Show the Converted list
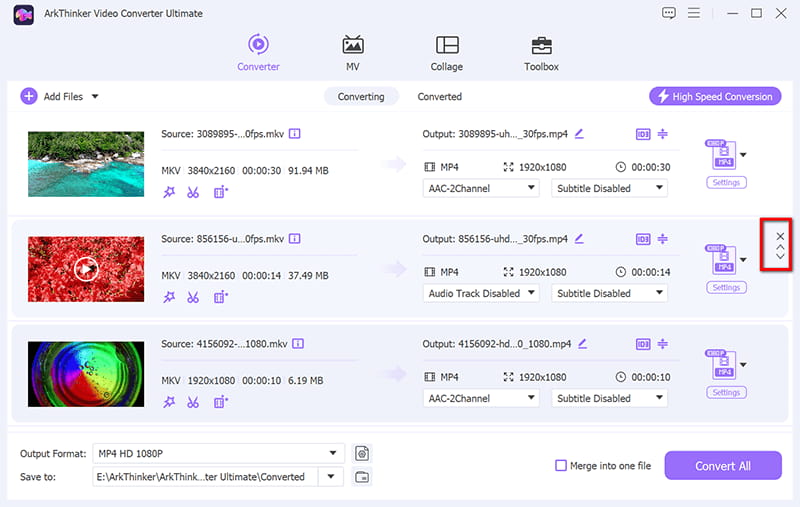The height and width of the screenshot is (507, 800). [439, 96]
